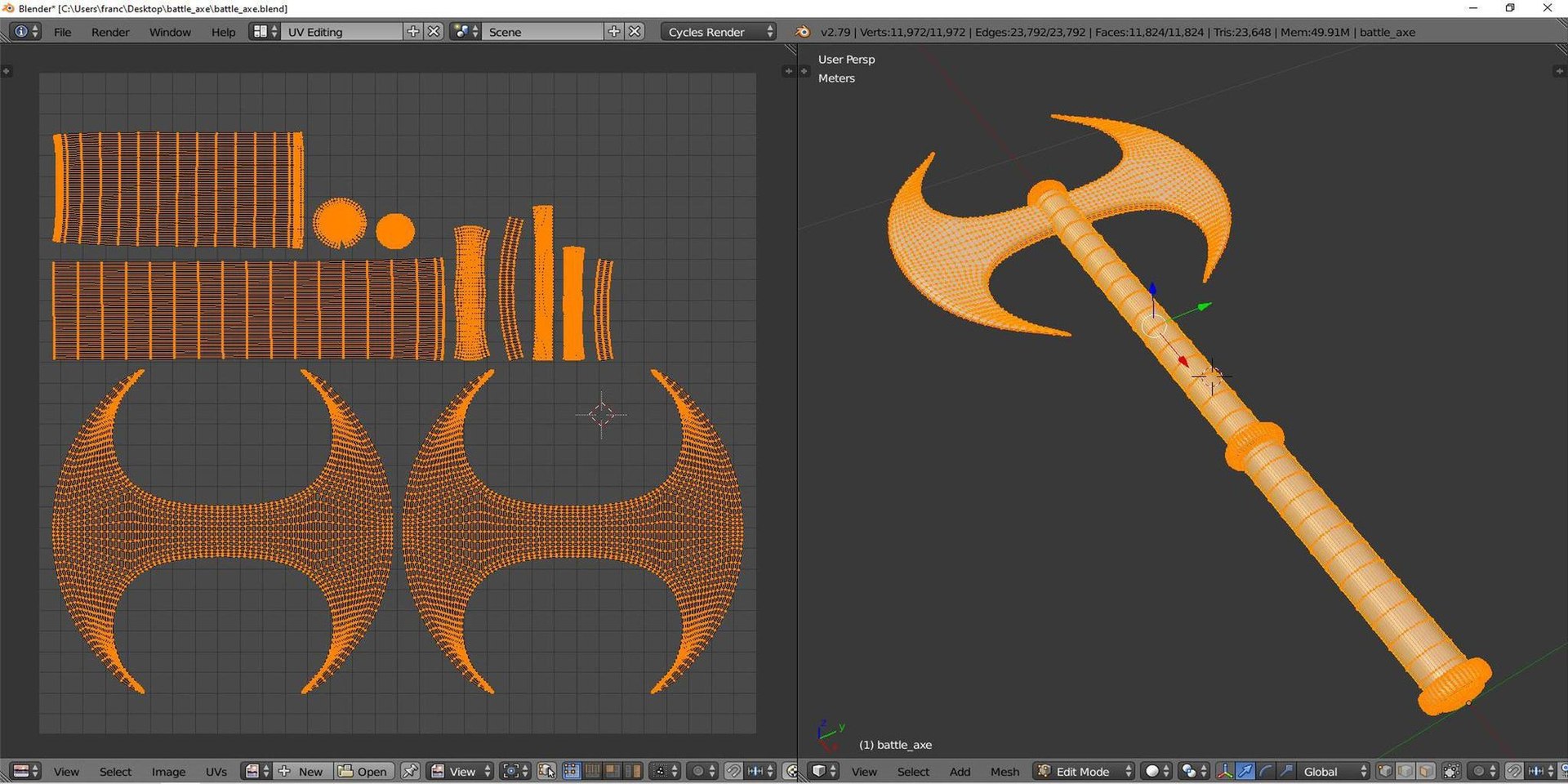This screenshot has height=784, width=1568.
Task: Select UV vertex selection mode icon
Action: click(572, 771)
